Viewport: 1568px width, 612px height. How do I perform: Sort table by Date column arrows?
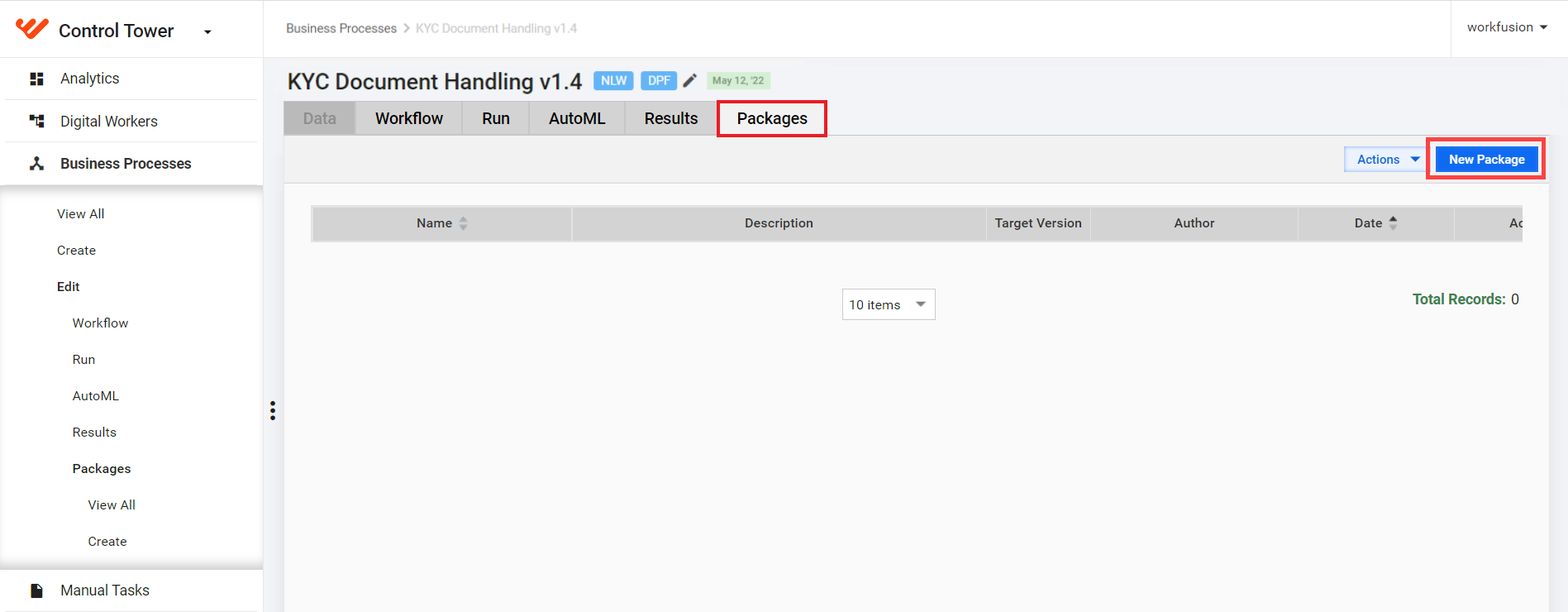pyautogui.click(x=1394, y=223)
